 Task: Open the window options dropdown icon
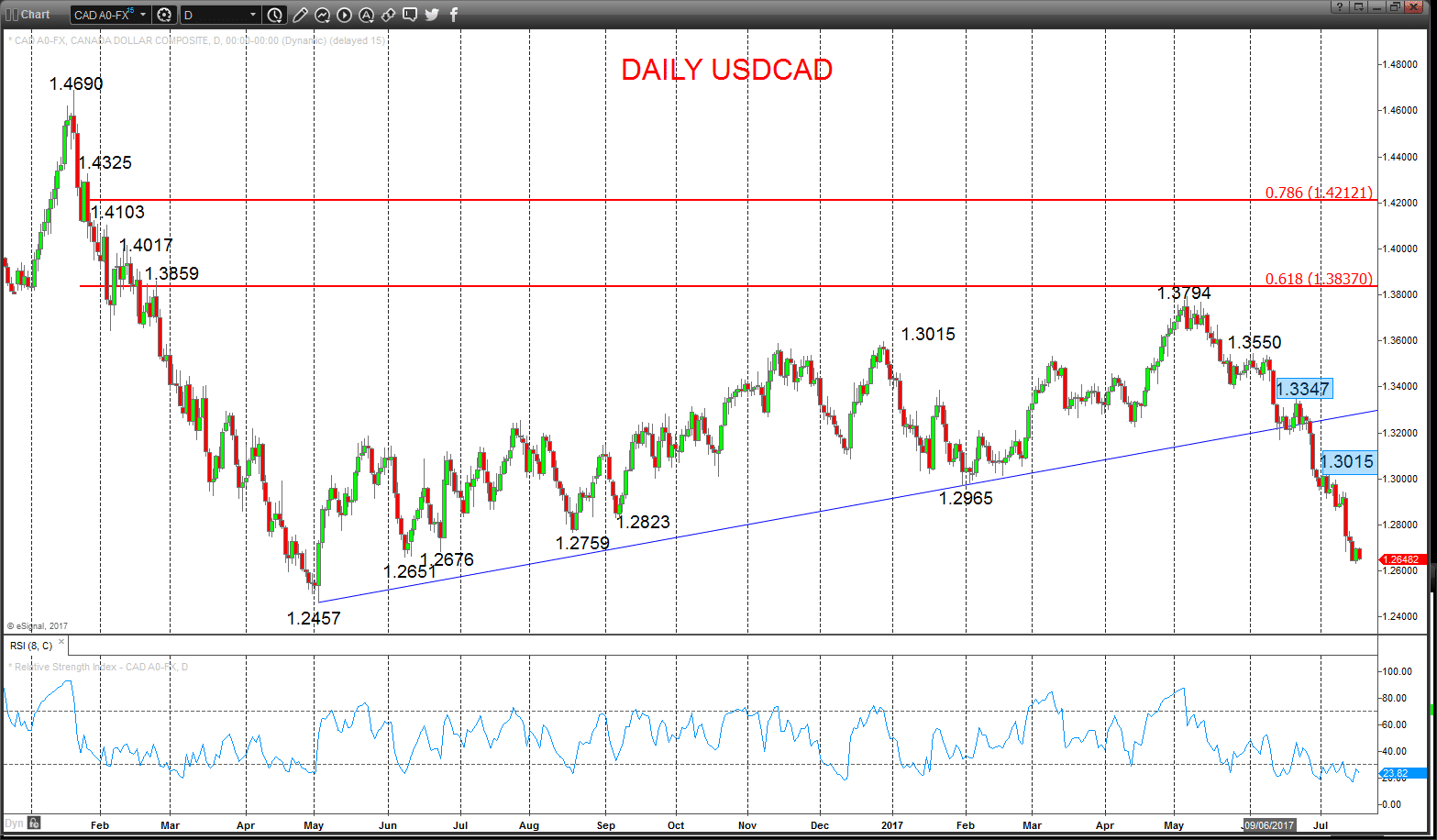click(1358, 7)
